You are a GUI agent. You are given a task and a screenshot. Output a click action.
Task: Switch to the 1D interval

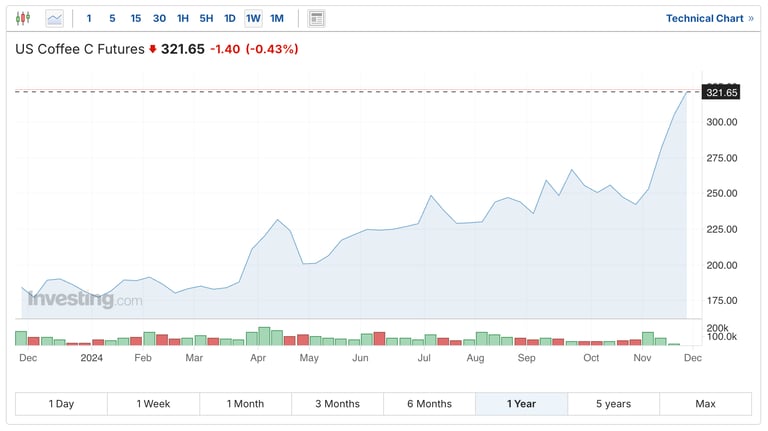(x=230, y=19)
